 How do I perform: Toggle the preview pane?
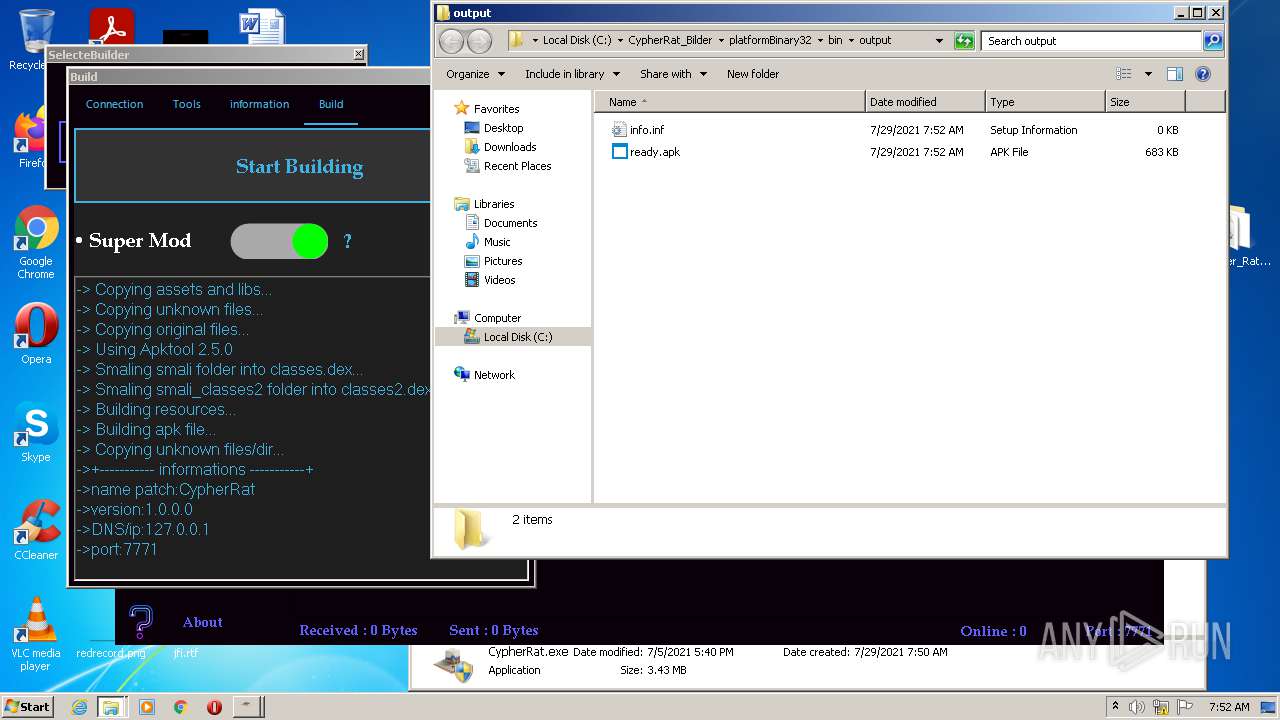coord(1175,74)
